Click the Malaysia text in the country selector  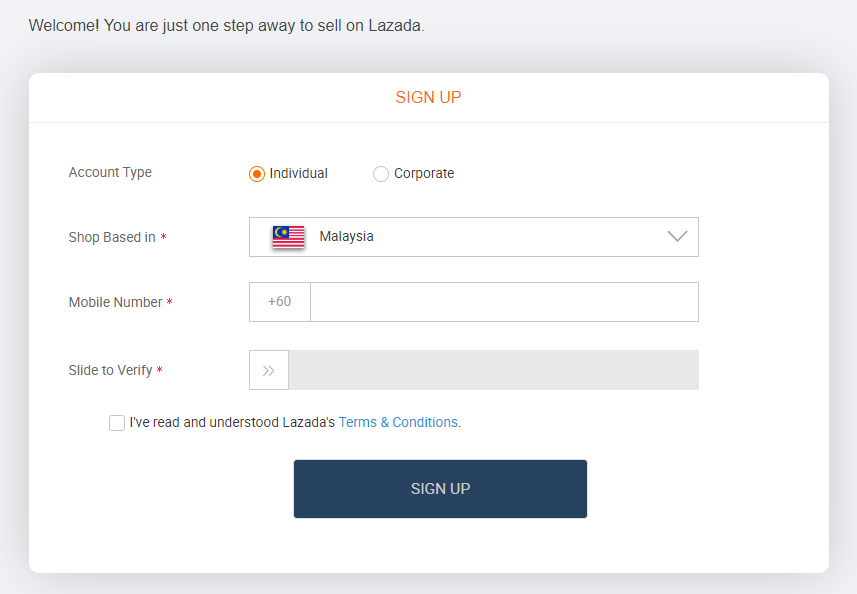(x=347, y=237)
